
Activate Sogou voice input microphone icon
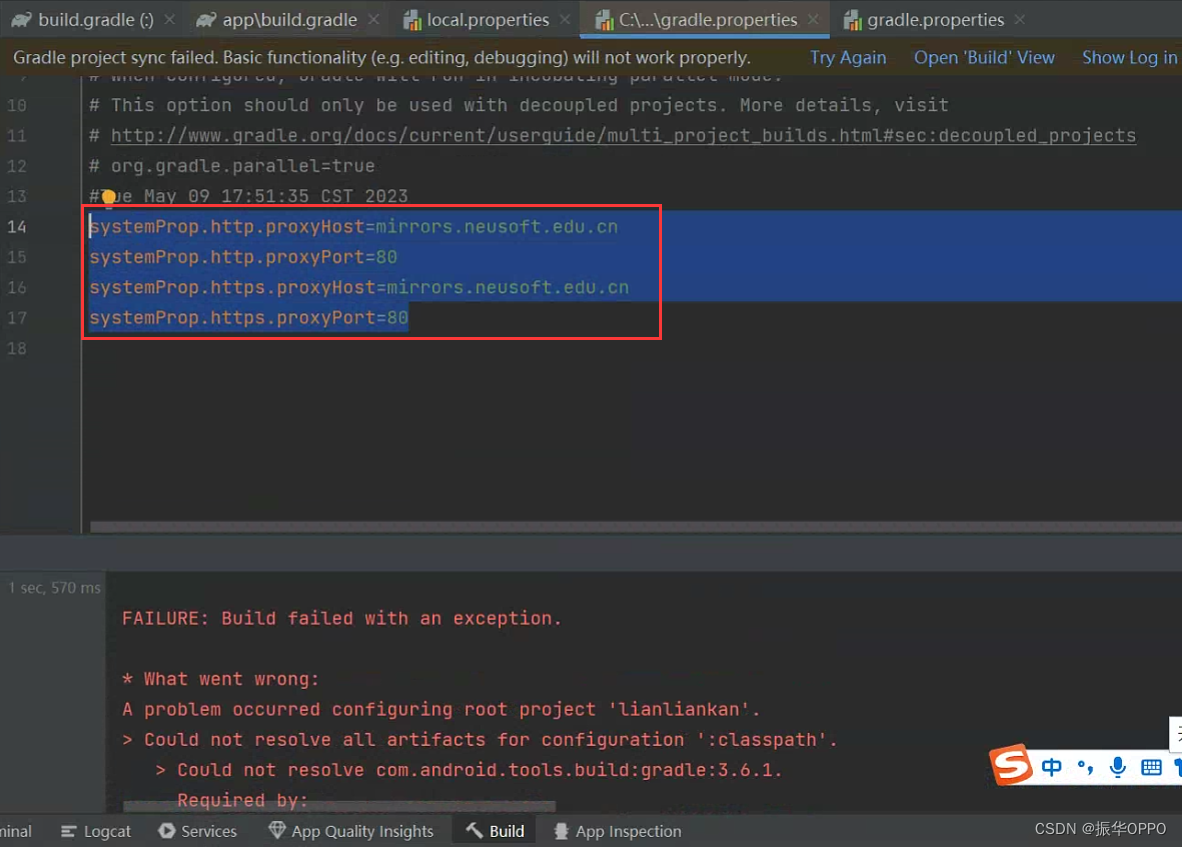click(1117, 767)
